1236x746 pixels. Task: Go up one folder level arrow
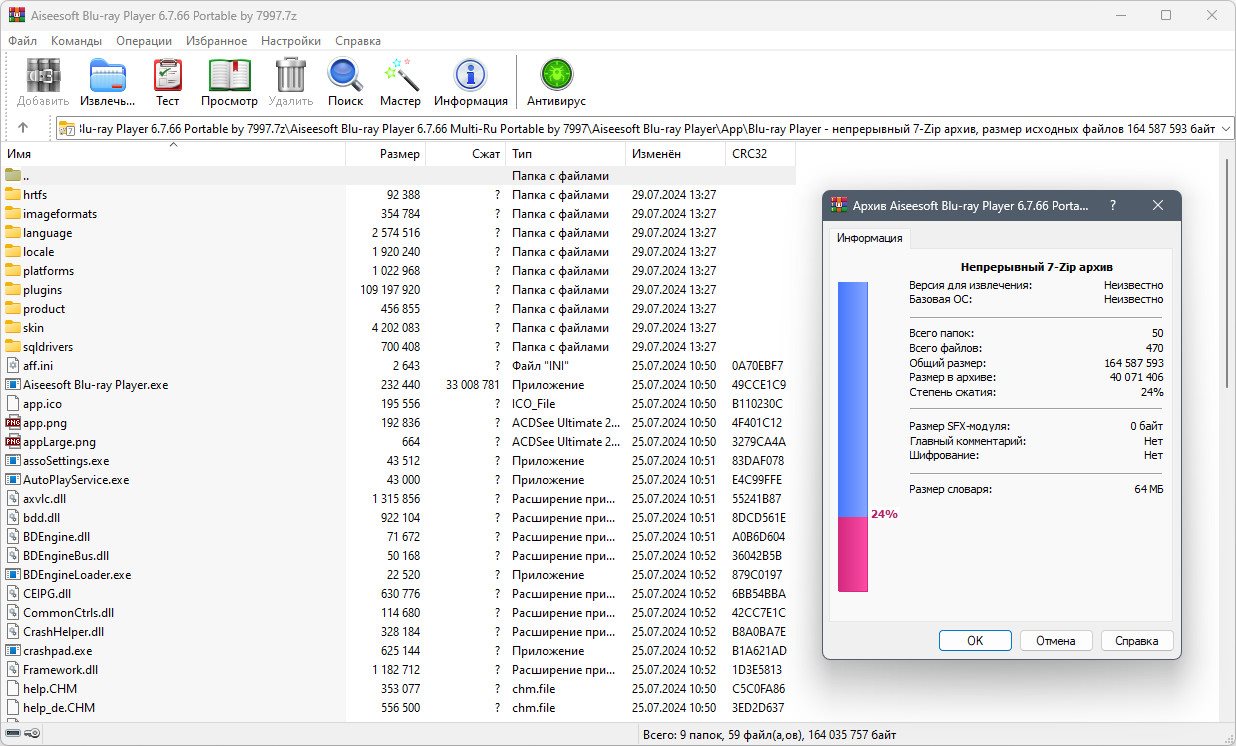coord(23,128)
